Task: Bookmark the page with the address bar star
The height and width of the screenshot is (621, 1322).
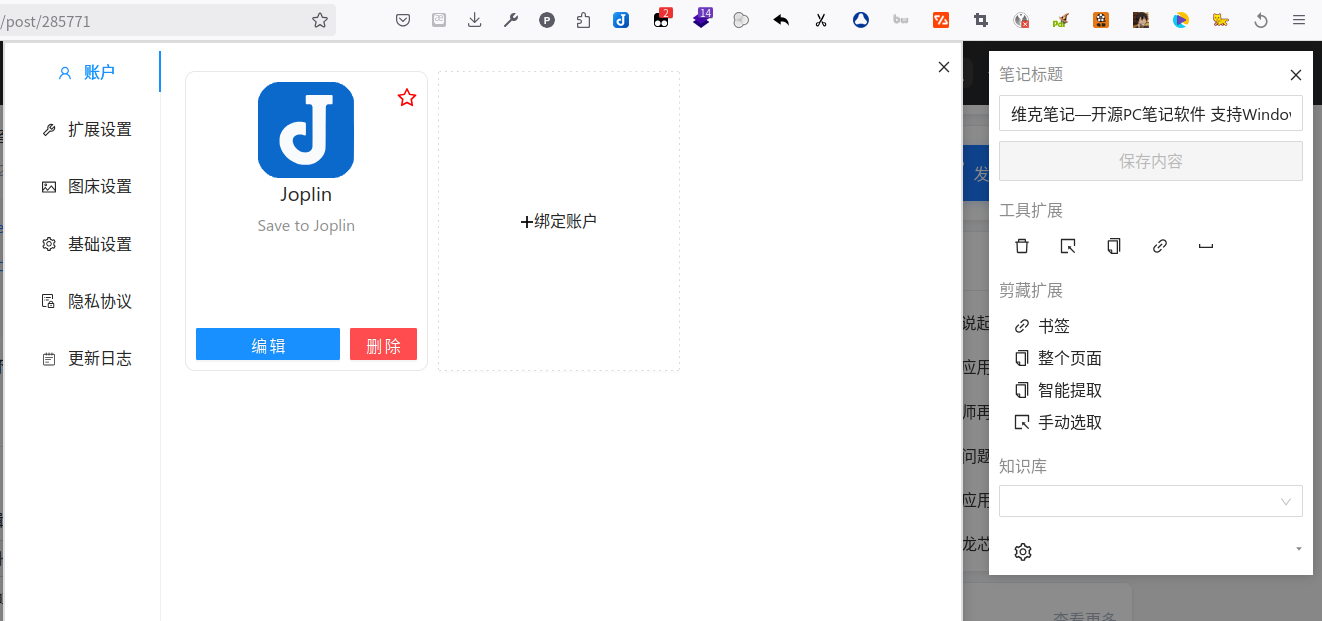Action: click(x=320, y=20)
